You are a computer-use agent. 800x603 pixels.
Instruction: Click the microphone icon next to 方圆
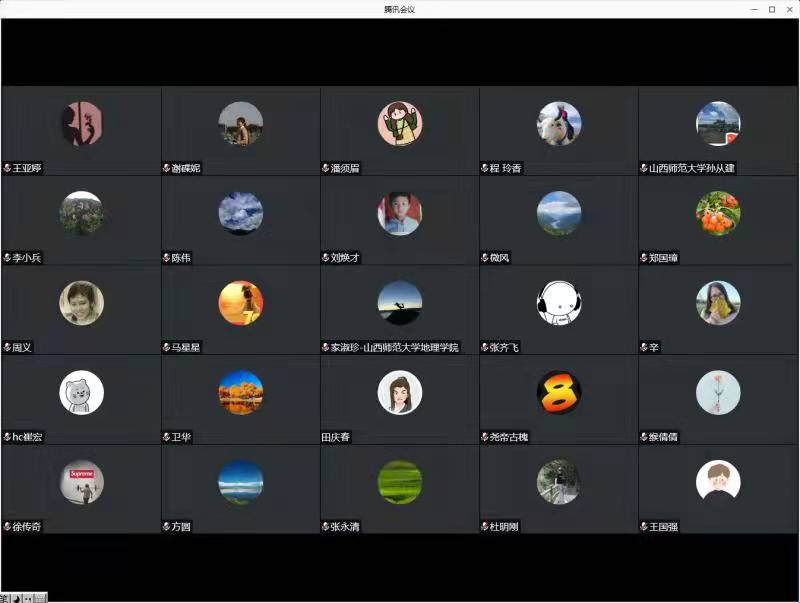[x=166, y=526]
